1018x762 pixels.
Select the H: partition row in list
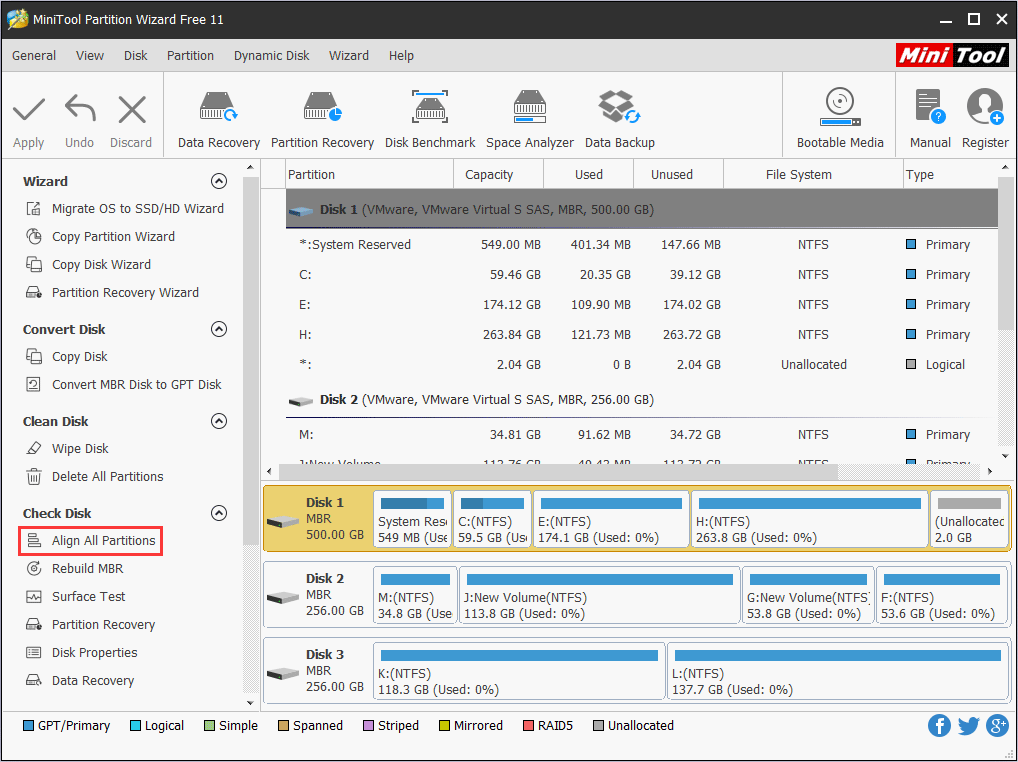click(x=641, y=334)
